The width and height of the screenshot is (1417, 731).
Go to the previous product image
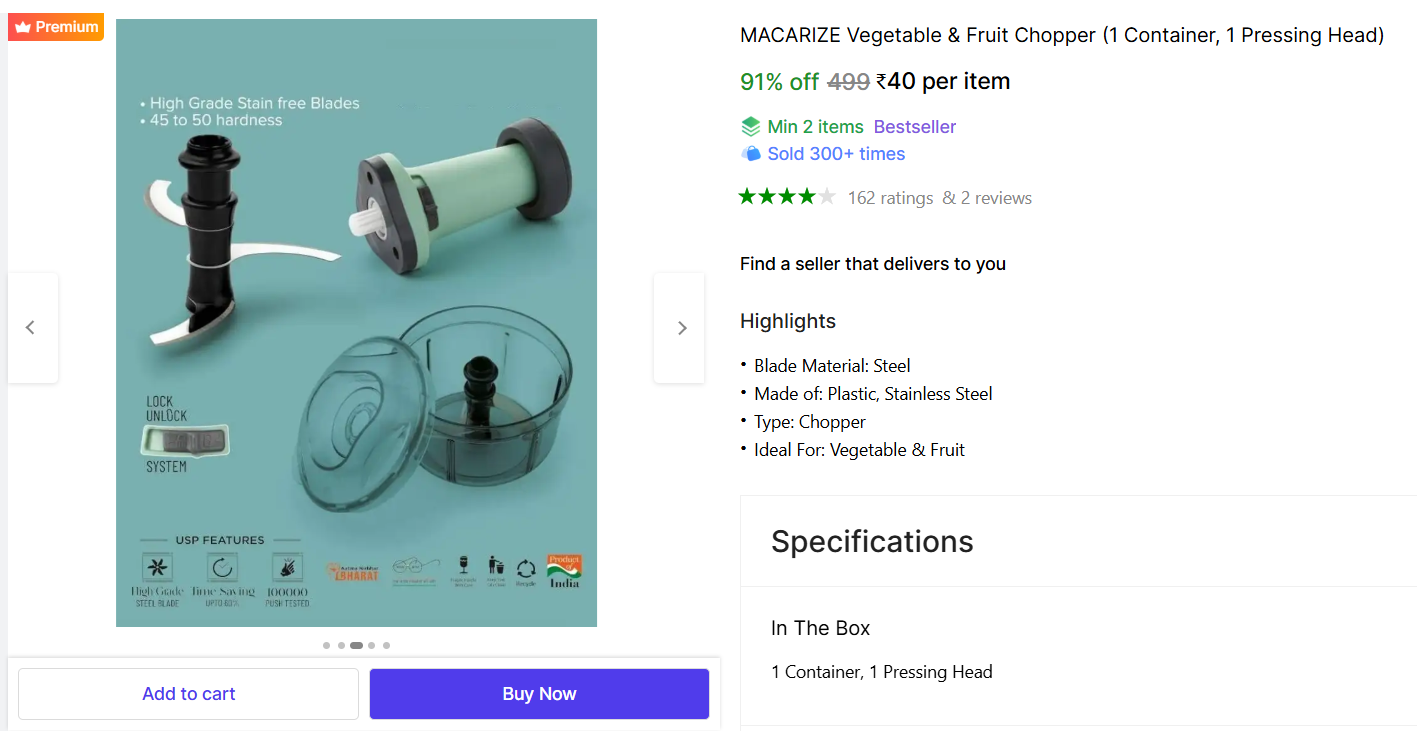coord(31,328)
